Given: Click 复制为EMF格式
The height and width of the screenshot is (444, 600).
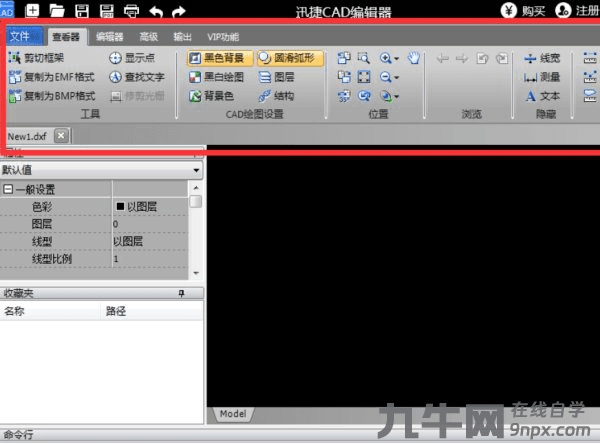Looking at the screenshot, I should click(52, 77).
